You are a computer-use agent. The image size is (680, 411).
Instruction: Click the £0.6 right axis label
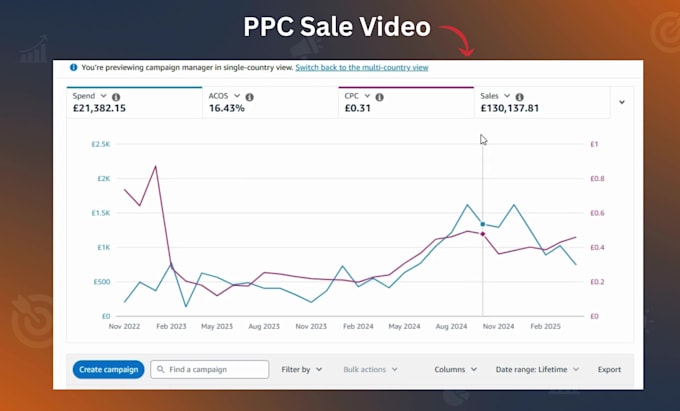(597, 213)
